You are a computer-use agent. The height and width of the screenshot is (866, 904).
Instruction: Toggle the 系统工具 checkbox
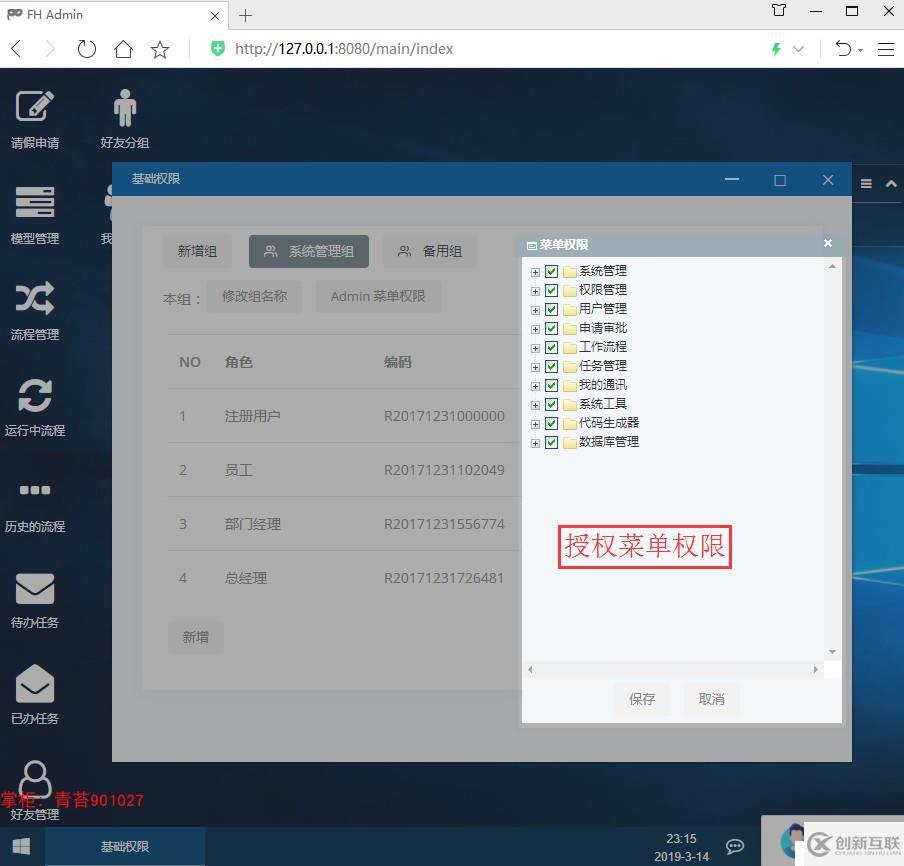[x=551, y=404]
